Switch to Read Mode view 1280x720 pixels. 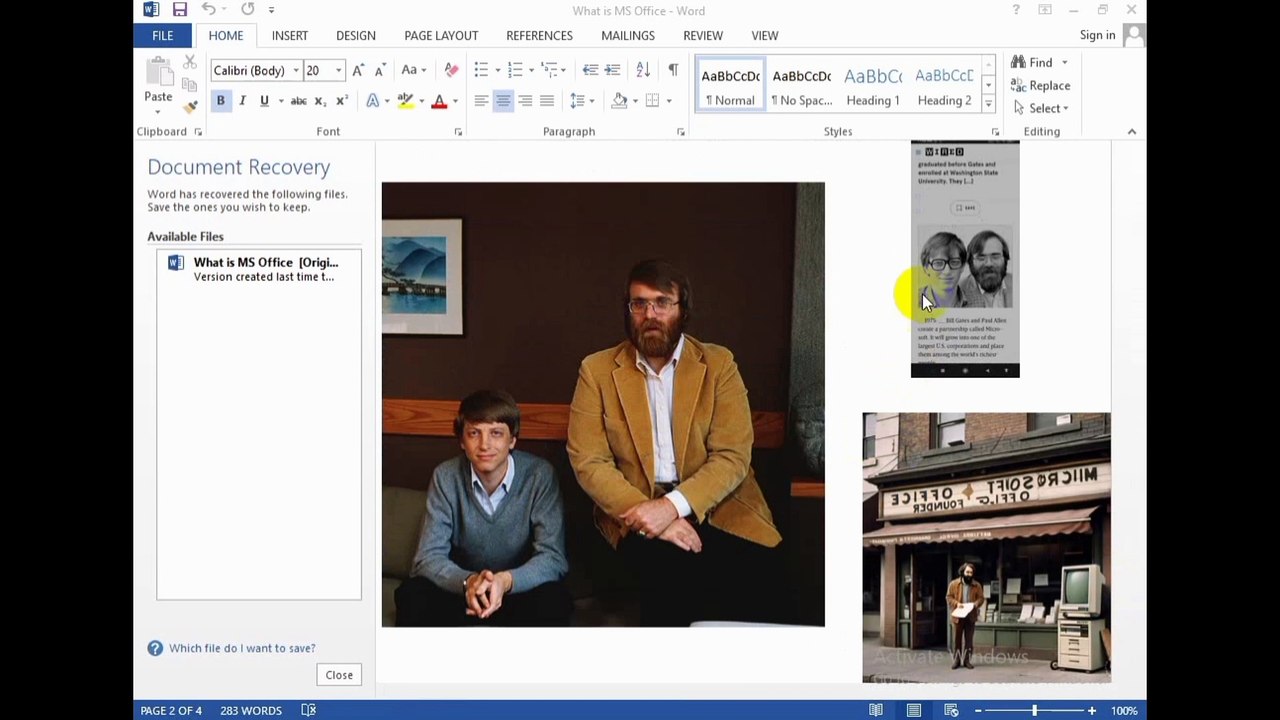point(876,710)
